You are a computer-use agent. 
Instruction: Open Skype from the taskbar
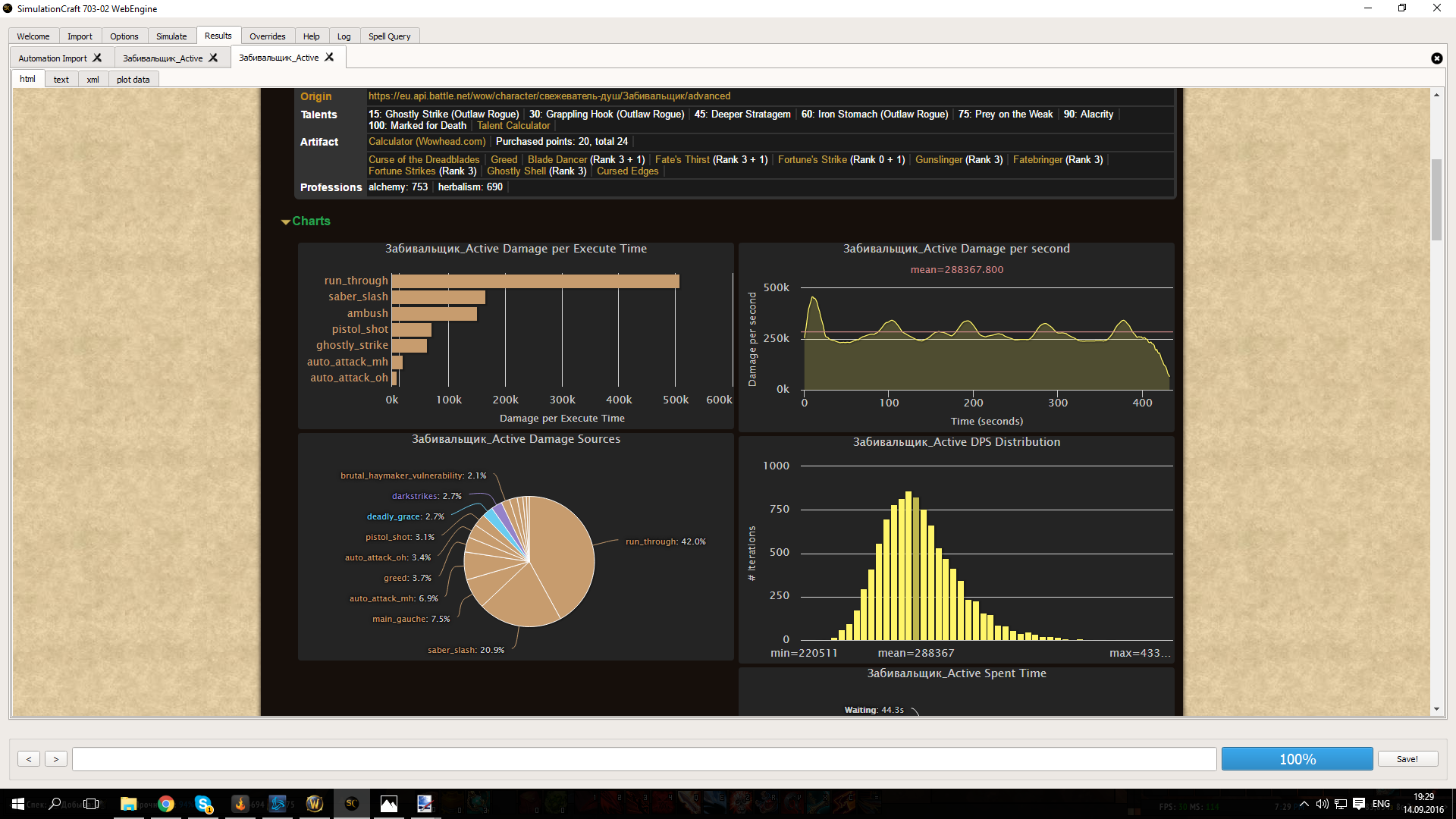click(202, 804)
